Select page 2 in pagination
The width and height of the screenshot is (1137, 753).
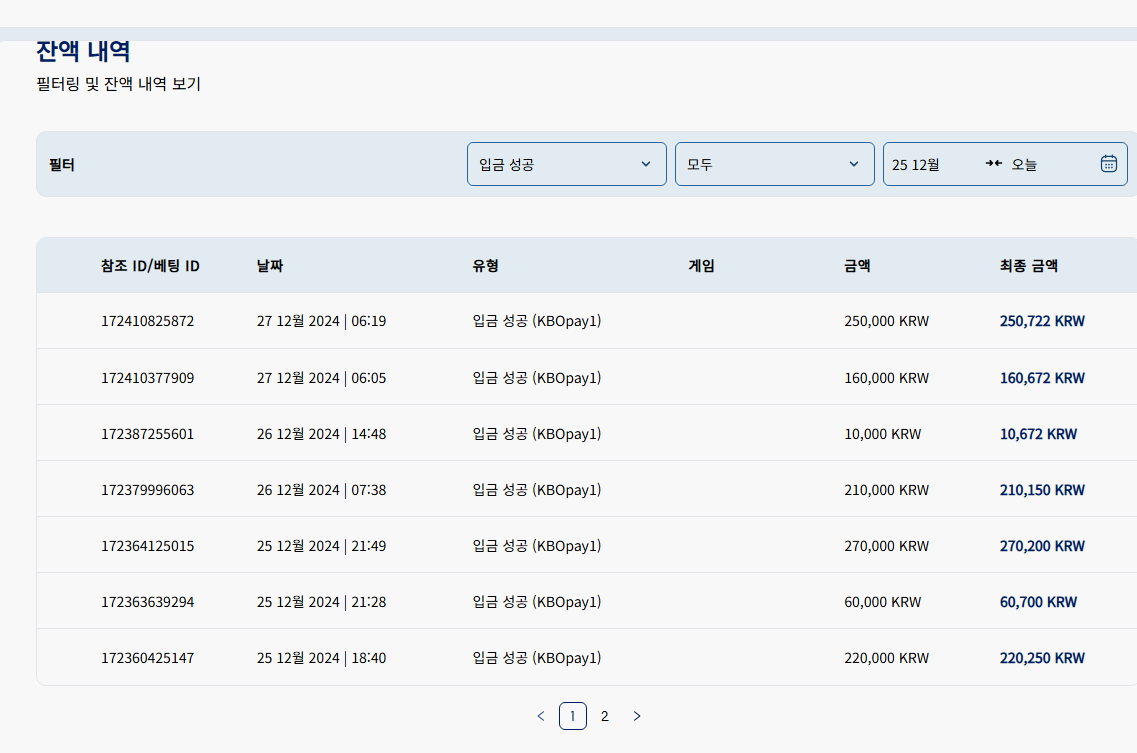pos(605,716)
